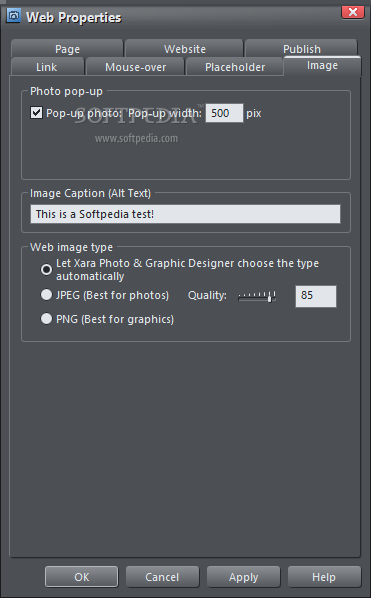This screenshot has height=598, width=371.
Task: Switch to the Mouse-over tab
Action: coord(135,67)
